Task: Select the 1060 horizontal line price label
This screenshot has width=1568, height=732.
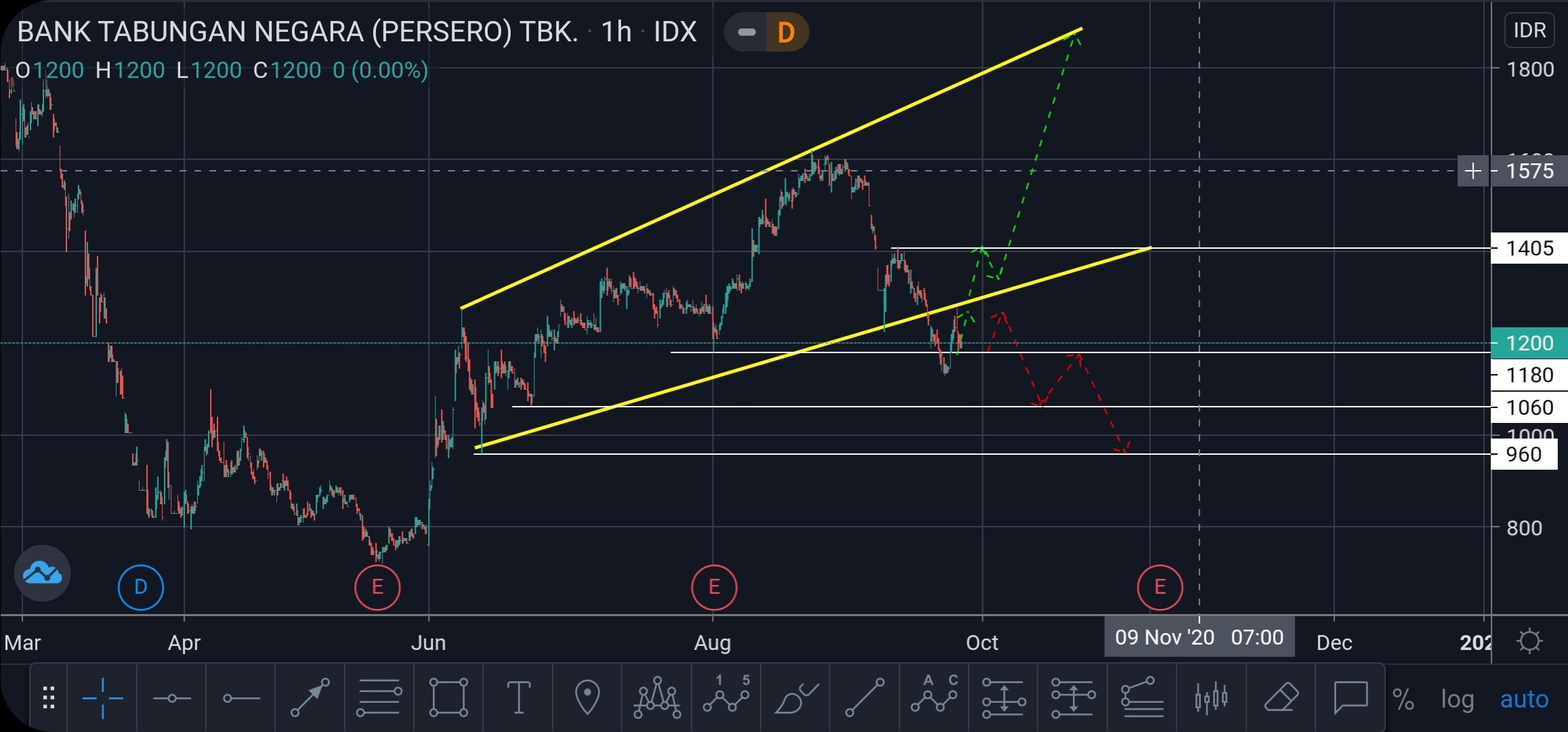Action: point(1529,407)
